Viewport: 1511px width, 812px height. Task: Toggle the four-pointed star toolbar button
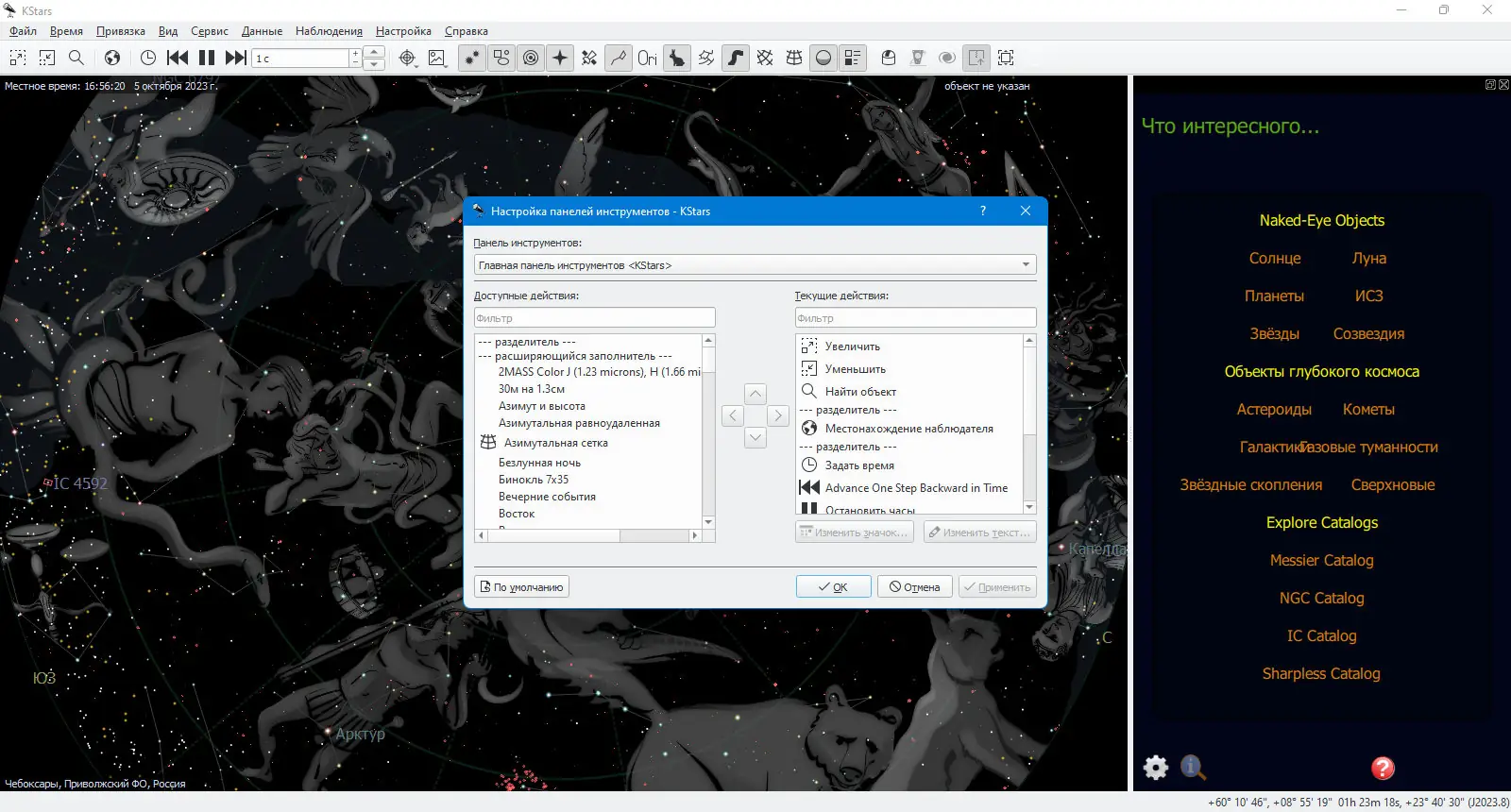click(x=560, y=58)
